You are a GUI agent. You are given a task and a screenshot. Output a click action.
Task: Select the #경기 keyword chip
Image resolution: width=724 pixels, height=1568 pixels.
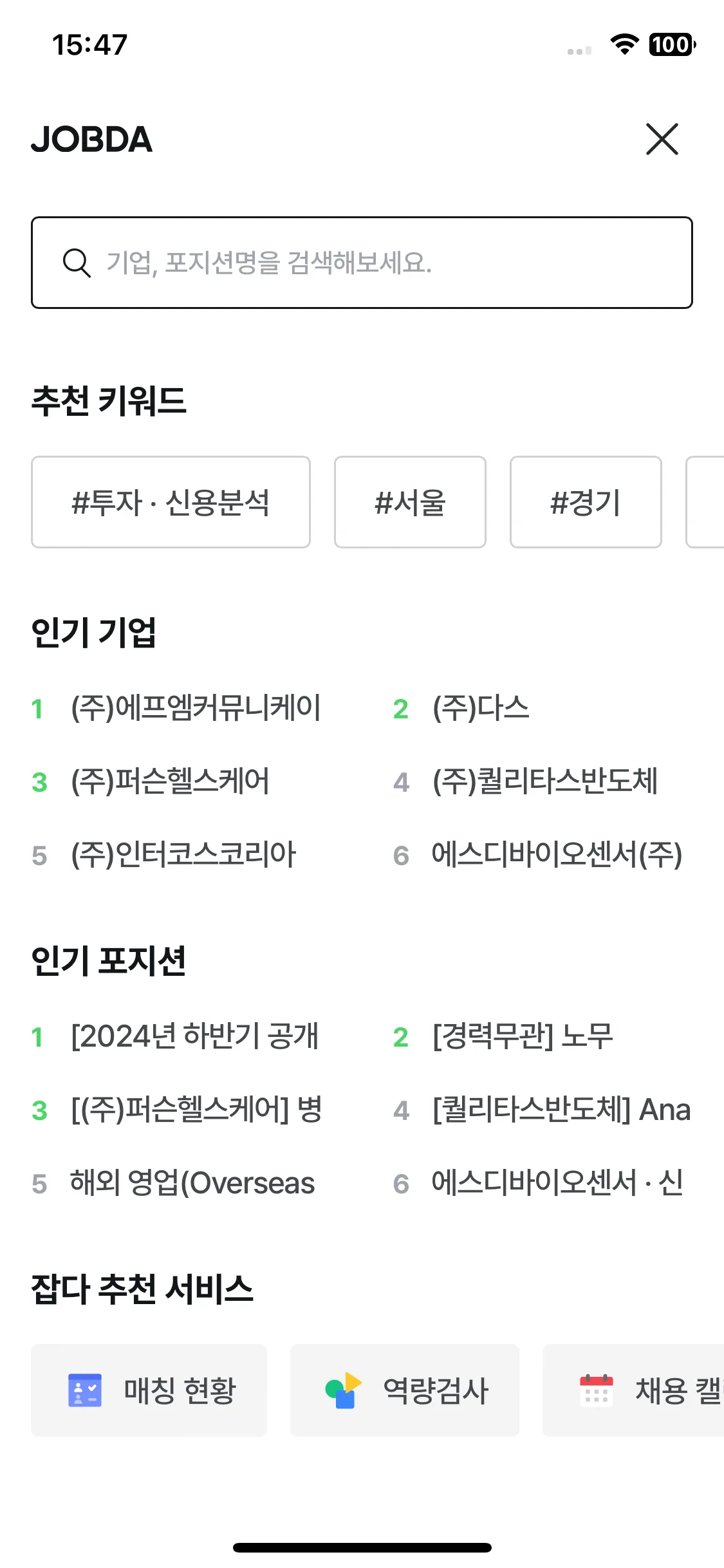(x=586, y=502)
